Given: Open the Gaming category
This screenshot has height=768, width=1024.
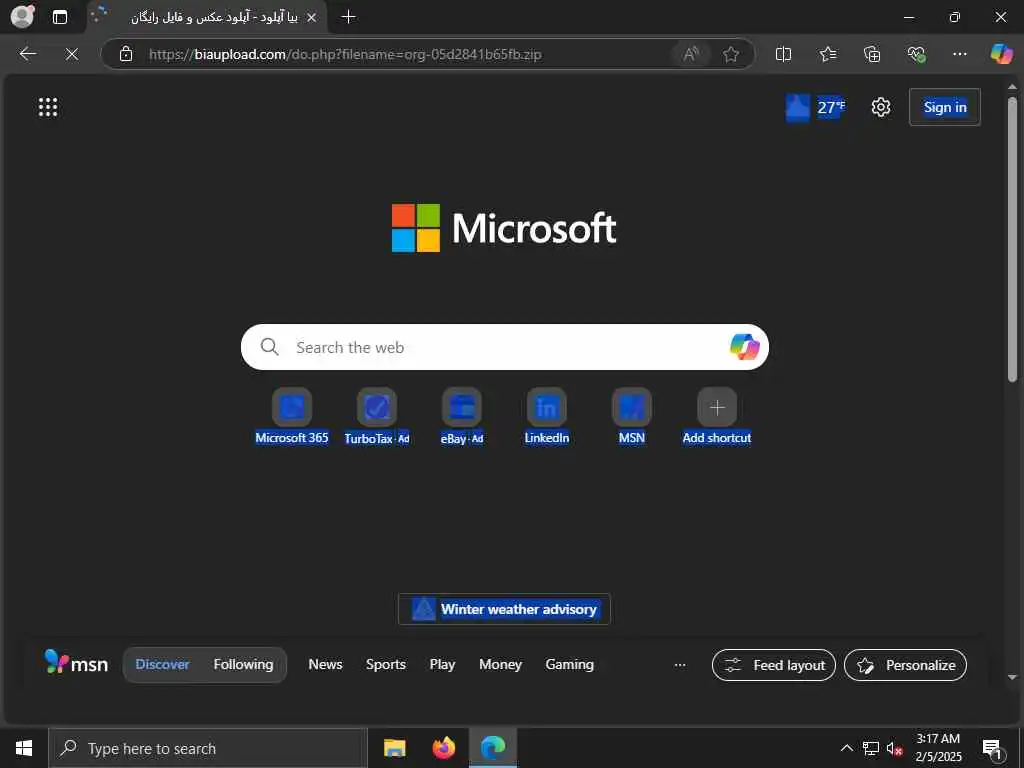Looking at the screenshot, I should click(569, 665).
